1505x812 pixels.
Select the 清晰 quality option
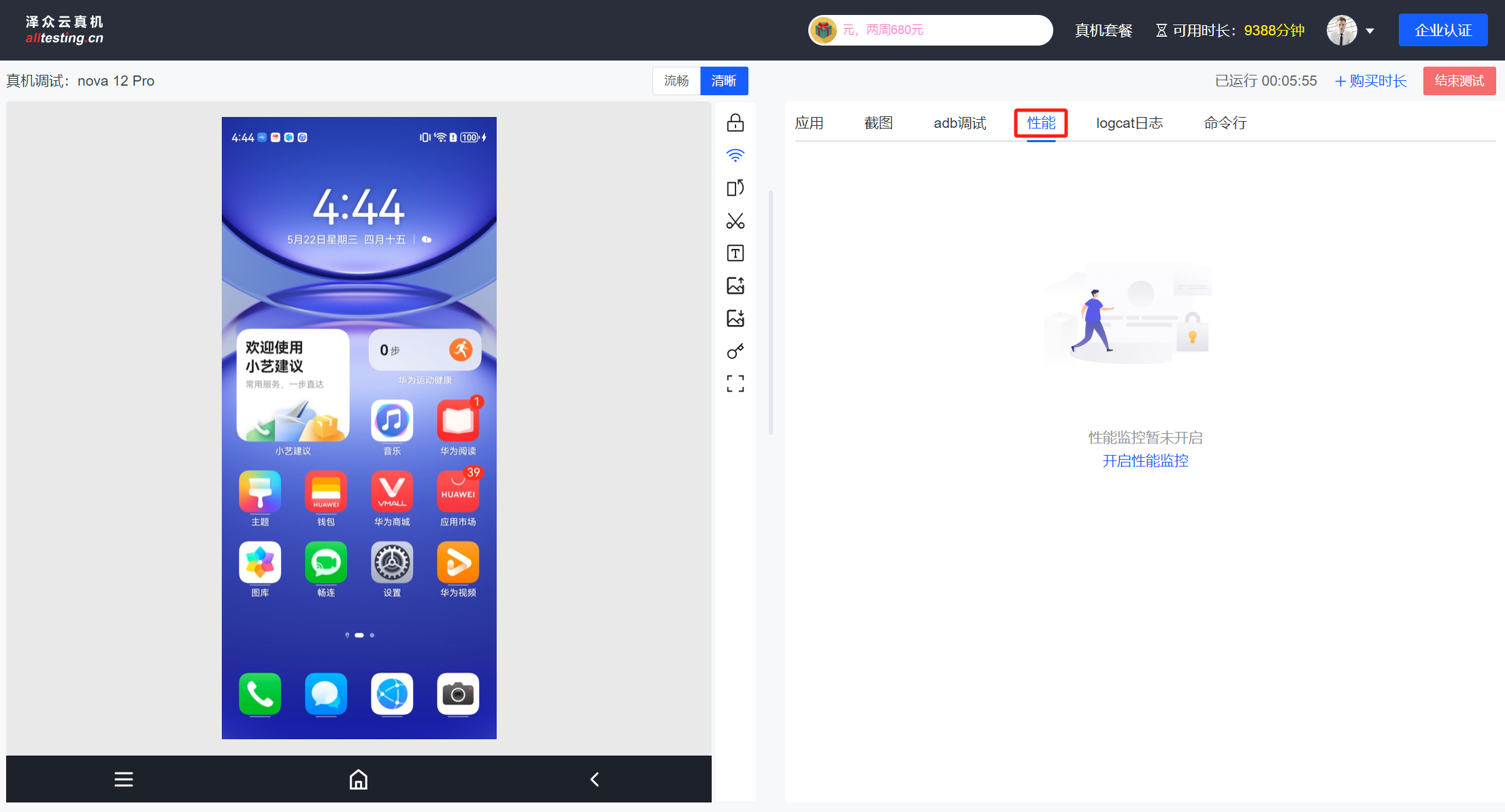pos(724,81)
